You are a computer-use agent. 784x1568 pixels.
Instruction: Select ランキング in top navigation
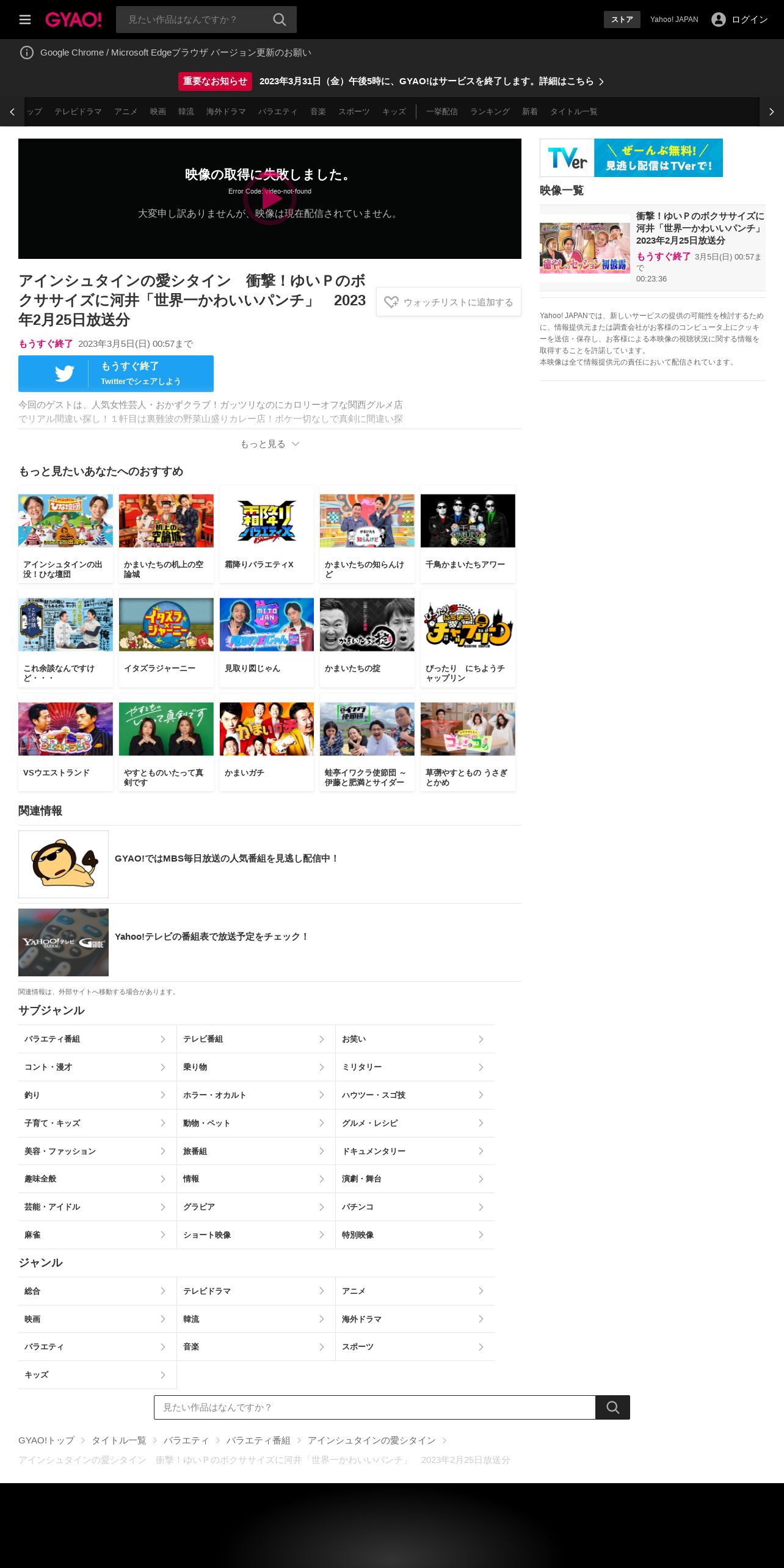490,112
